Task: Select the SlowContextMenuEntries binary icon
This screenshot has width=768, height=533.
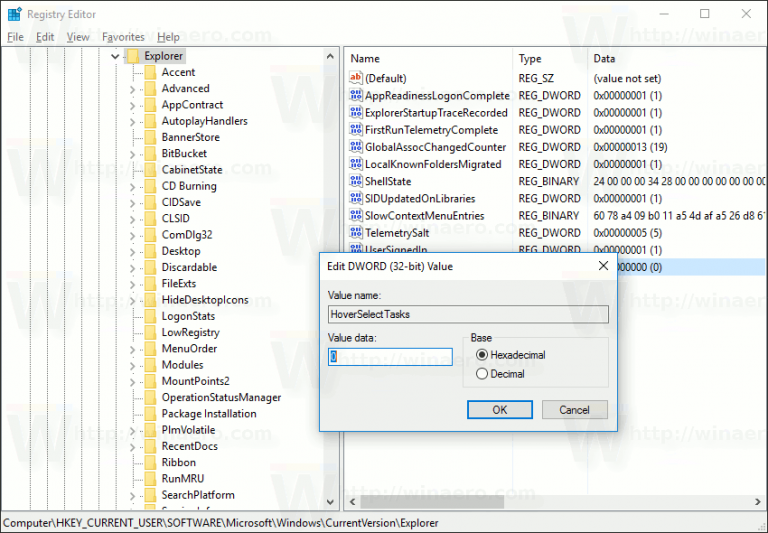Action: (356, 215)
